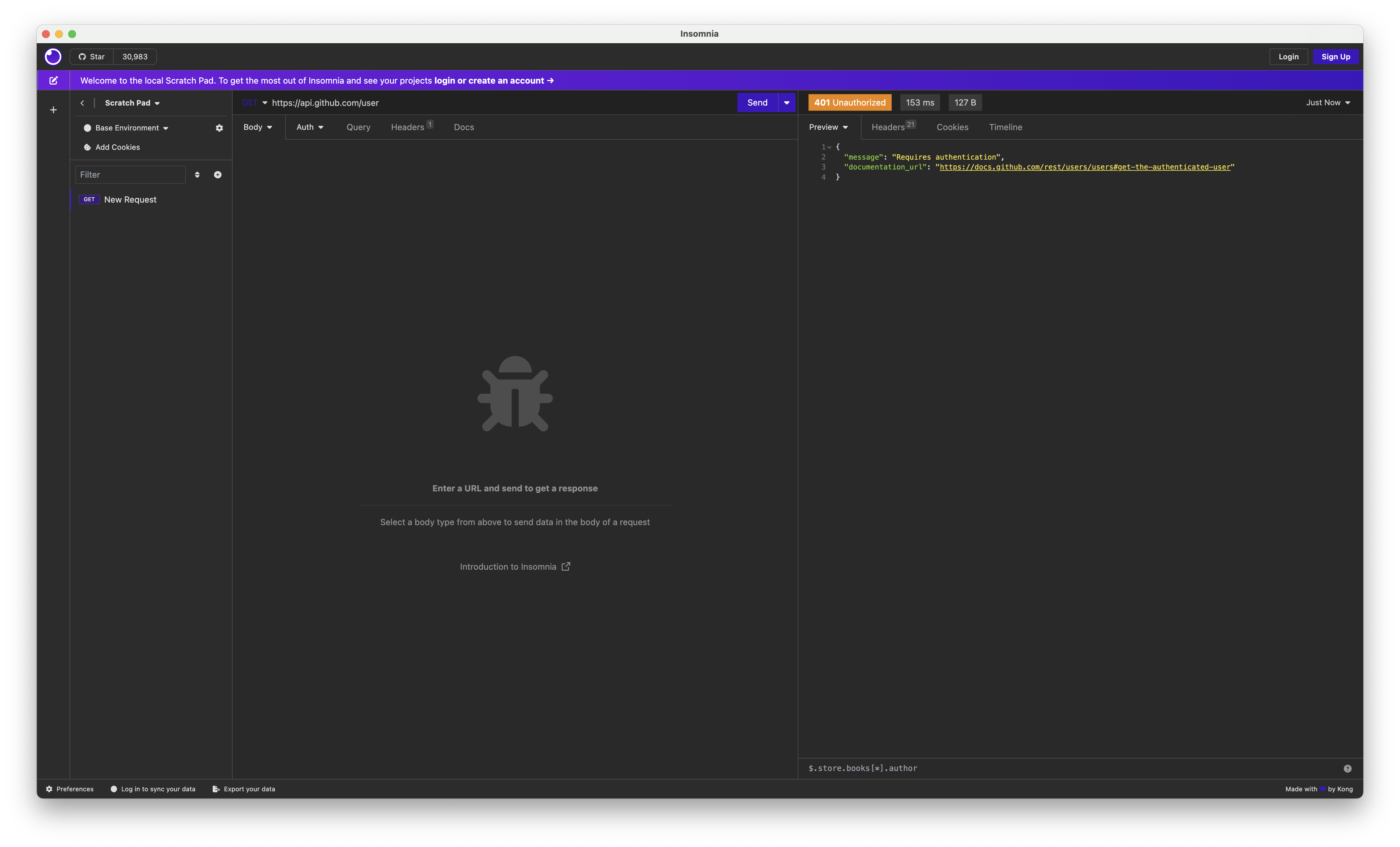Go back with the sidebar chevron arrow

pyautogui.click(x=82, y=103)
